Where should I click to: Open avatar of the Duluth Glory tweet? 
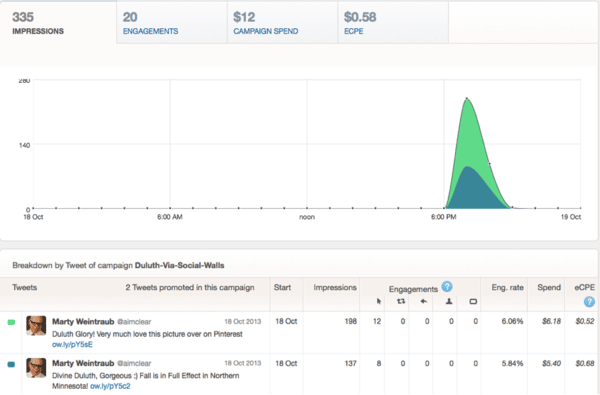36,326
